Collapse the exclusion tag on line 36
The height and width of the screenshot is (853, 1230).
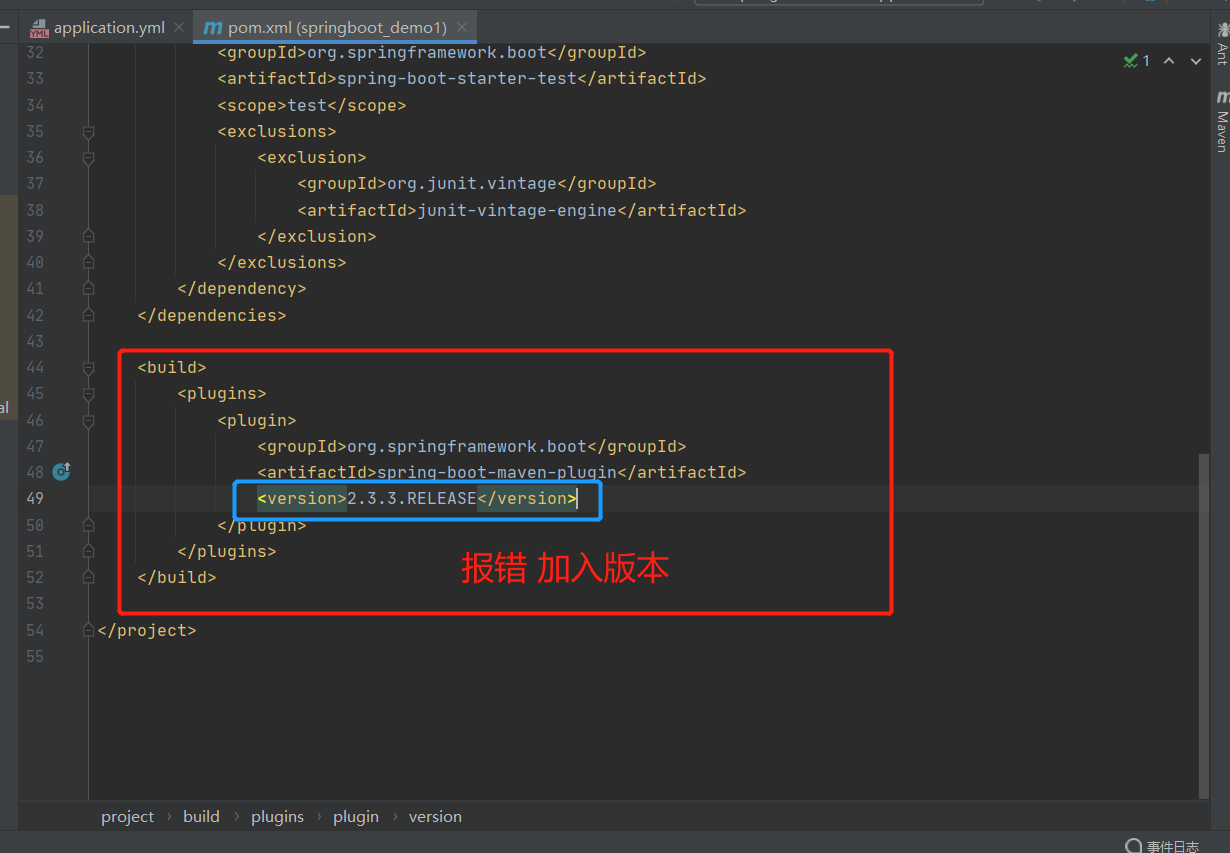click(x=88, y=158)
